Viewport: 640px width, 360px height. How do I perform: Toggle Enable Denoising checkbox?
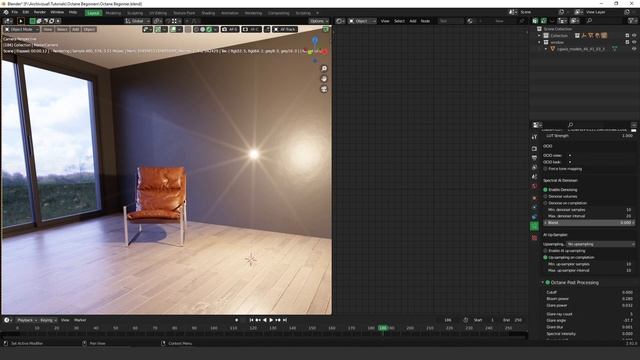click(545, 190)
